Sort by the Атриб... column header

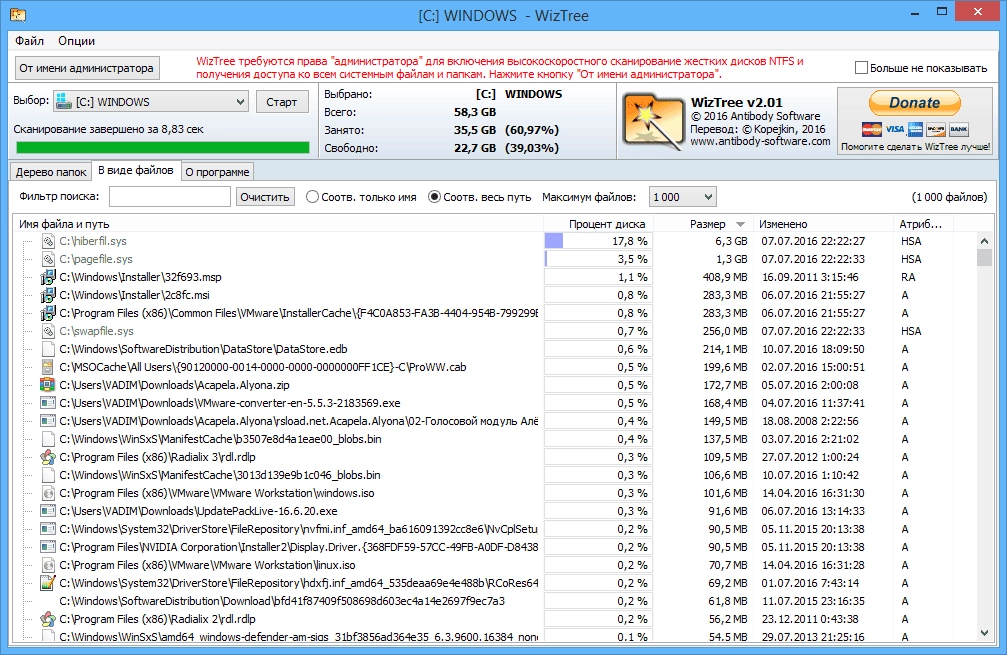pos(923,223)
